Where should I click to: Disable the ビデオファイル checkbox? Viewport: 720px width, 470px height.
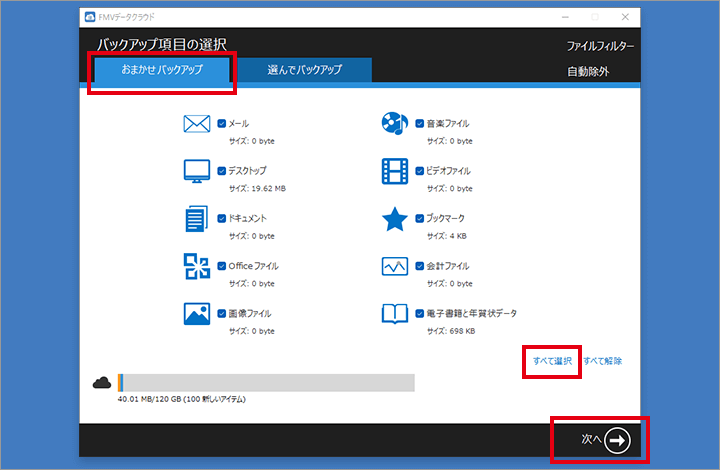420,170
